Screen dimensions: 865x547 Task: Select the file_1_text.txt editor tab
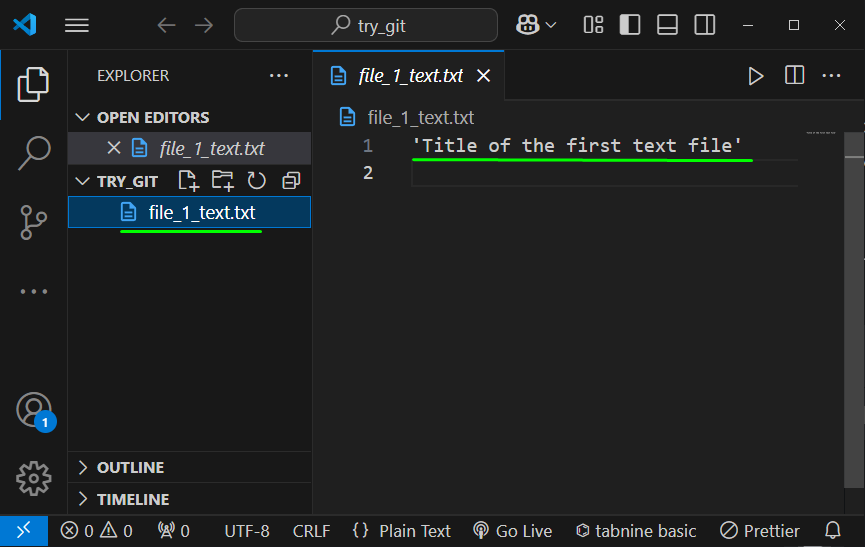click(x=410, y=76)
